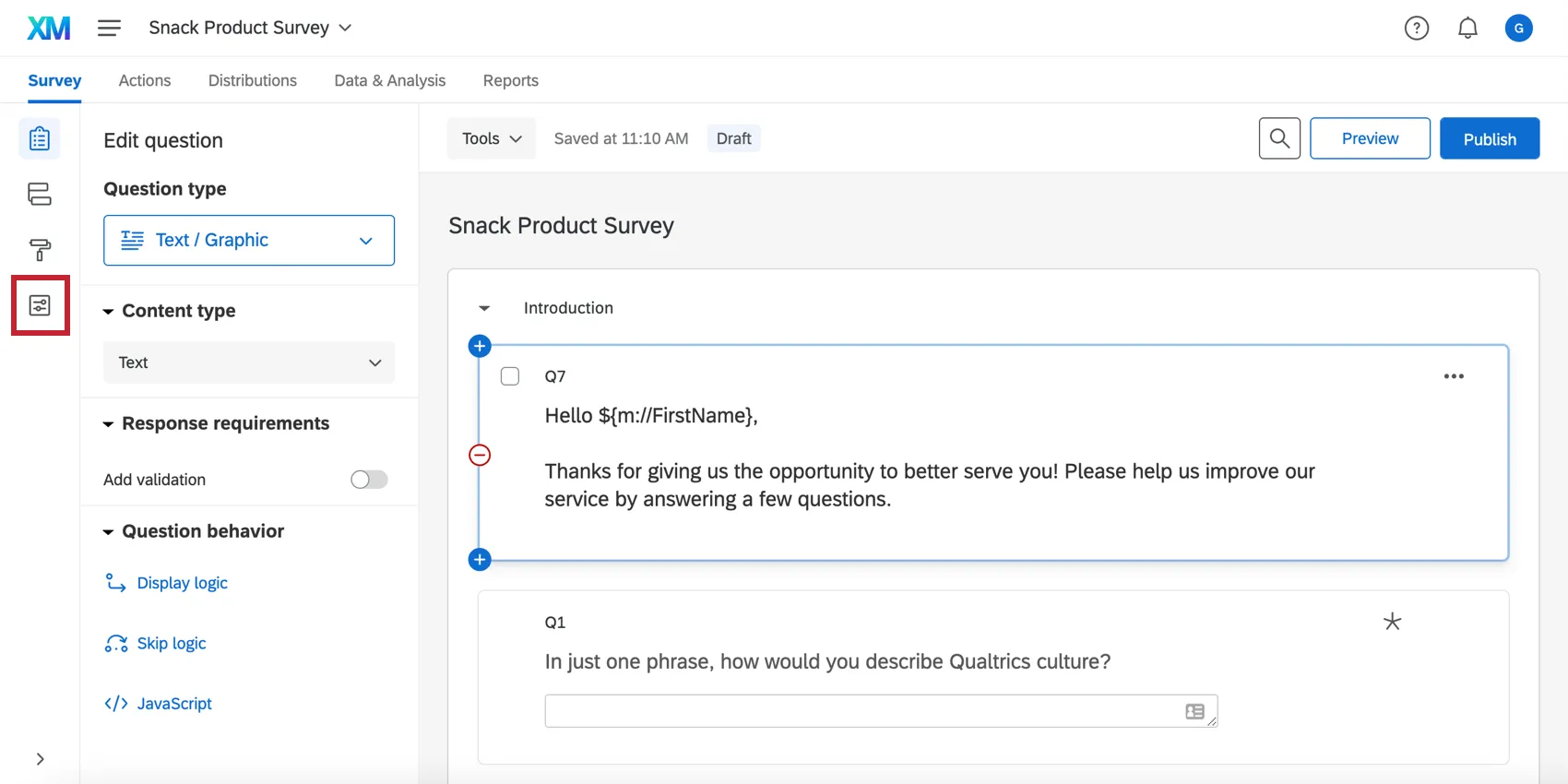The width and height of the screenshot is (1568, 784).
Task: Go to the Data & Analysis tab
Action: tap(389, 80)
